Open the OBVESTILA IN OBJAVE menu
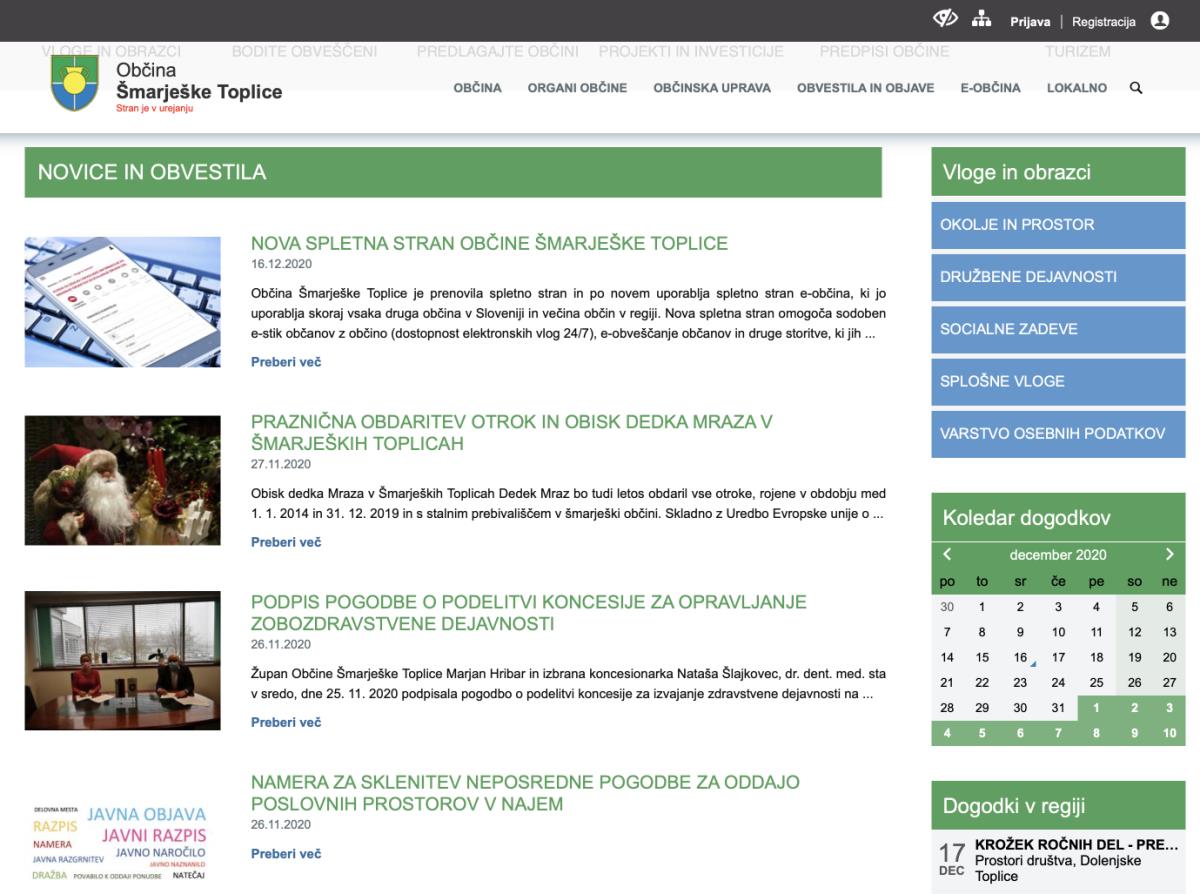 click(x=865, y=88)
